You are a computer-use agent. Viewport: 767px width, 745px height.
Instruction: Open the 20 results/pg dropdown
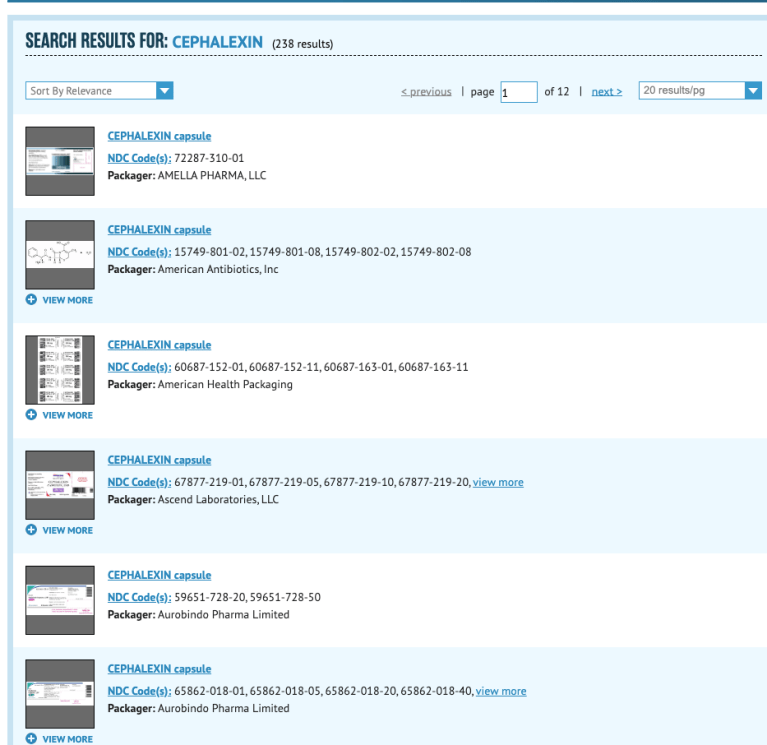click(x=700, y=91)
